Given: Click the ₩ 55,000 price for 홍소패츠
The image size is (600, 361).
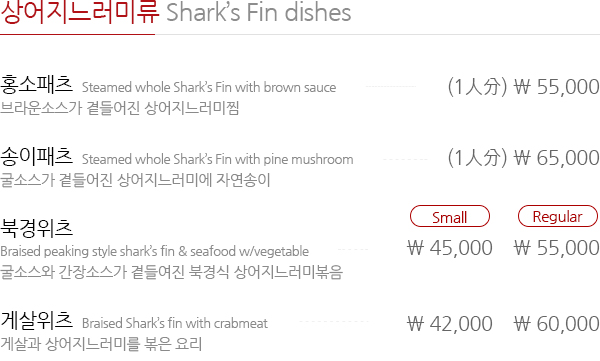Looking at the screenshot, I should point(557,87).
